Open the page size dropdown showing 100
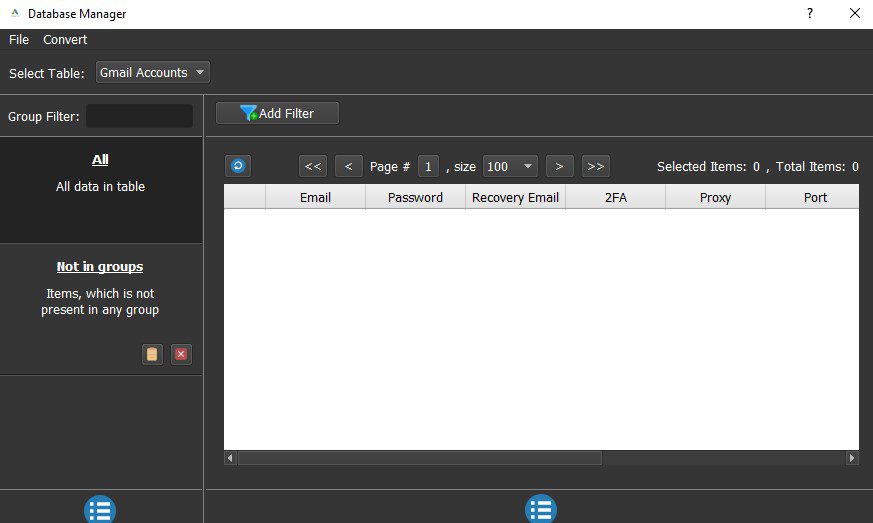This screenshot has width=873, height=523. click(510, 167)
